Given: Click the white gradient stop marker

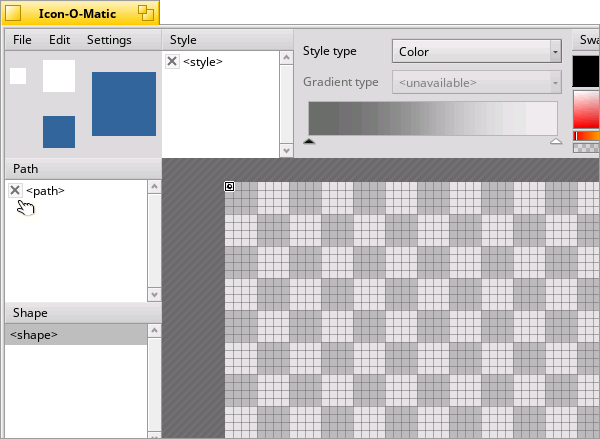Looking at the screenshot, I should coord(556,142).
